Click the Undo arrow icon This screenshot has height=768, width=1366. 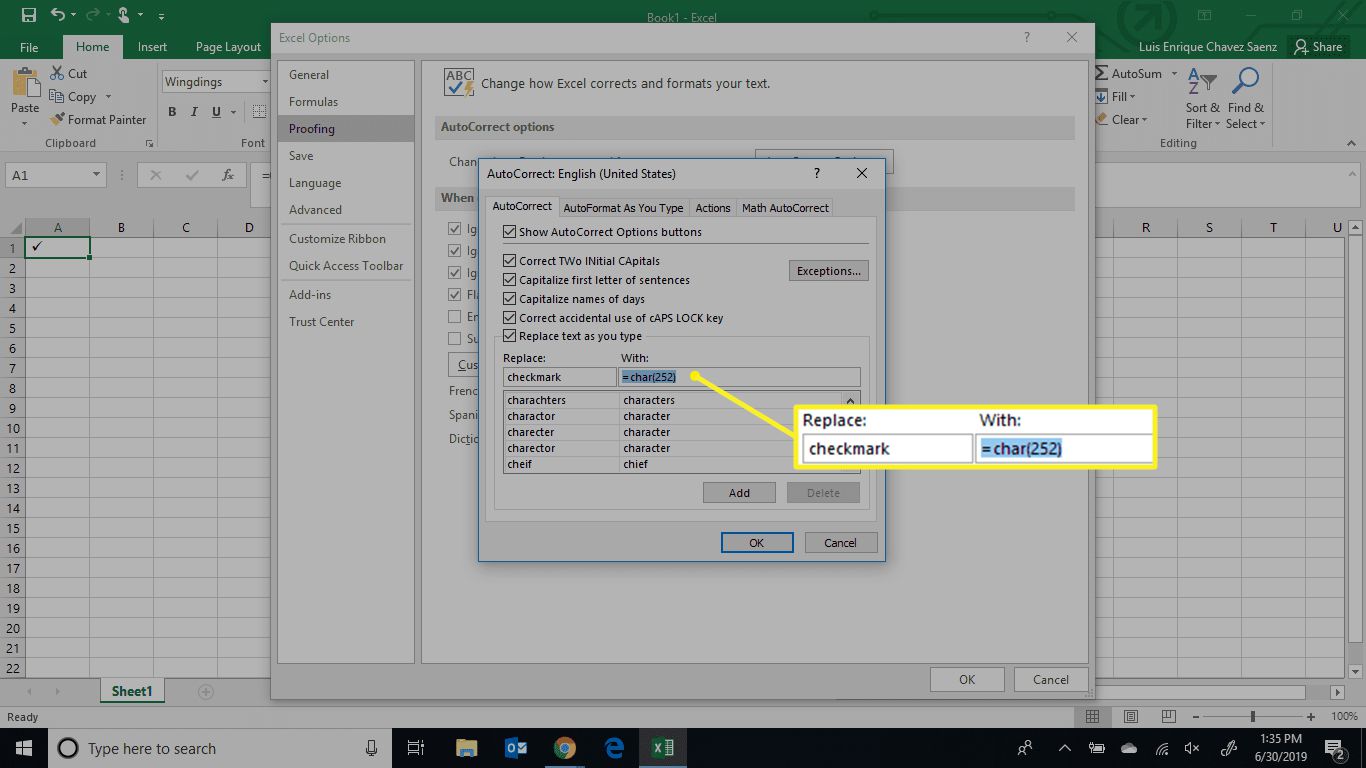[x=58, y=15]
